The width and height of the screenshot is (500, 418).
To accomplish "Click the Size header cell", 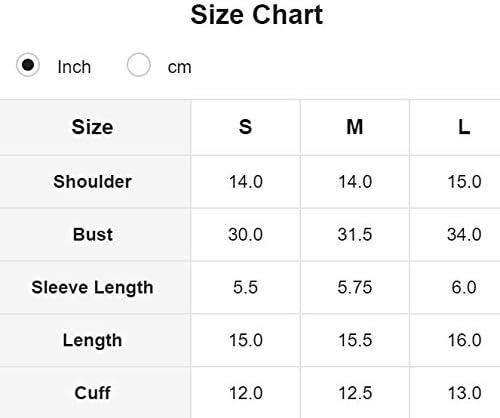I will click(x=92, y=127).
